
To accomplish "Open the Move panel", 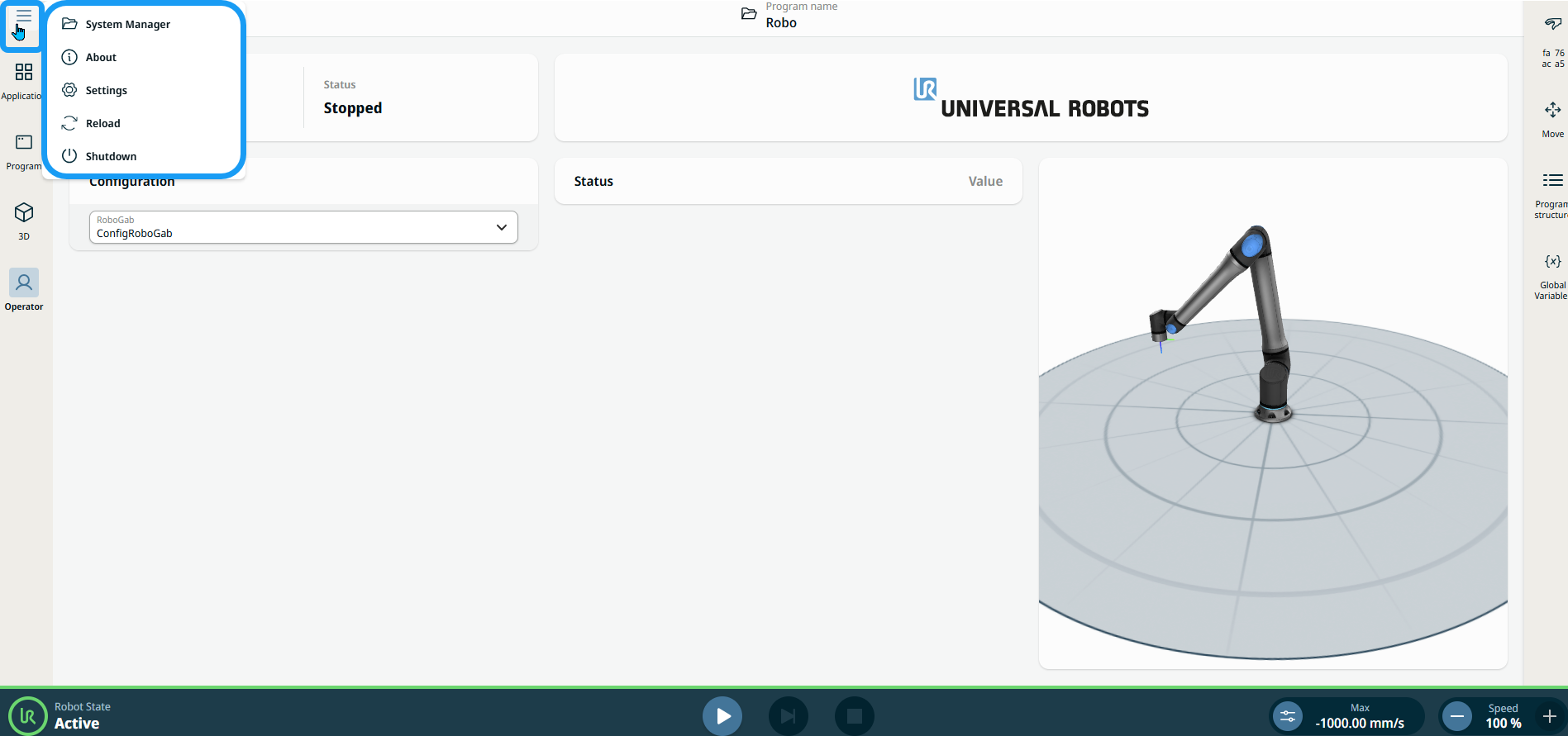I will click(x=1552, y=119).
